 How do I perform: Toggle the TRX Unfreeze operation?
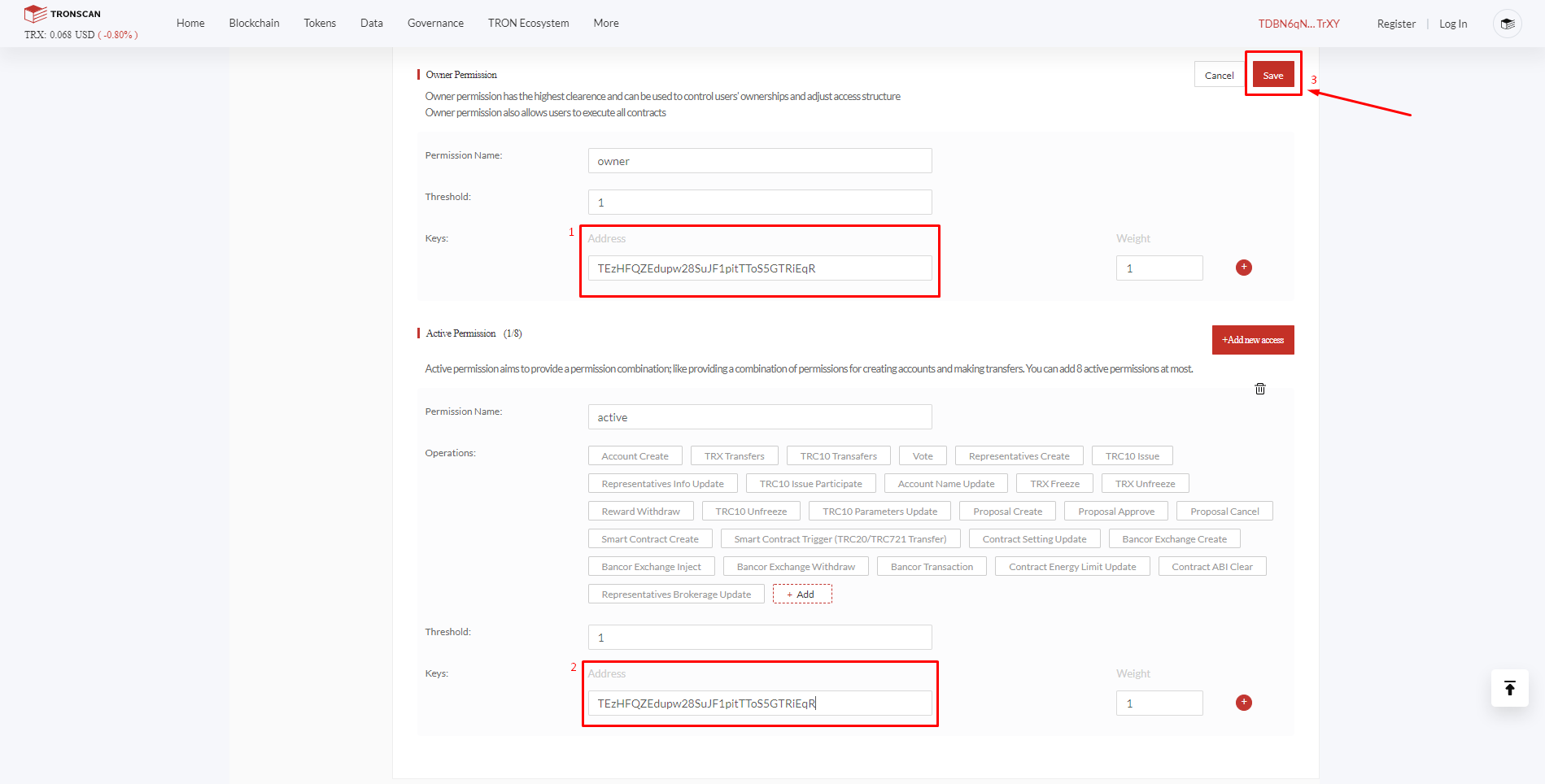point(1146,484)
